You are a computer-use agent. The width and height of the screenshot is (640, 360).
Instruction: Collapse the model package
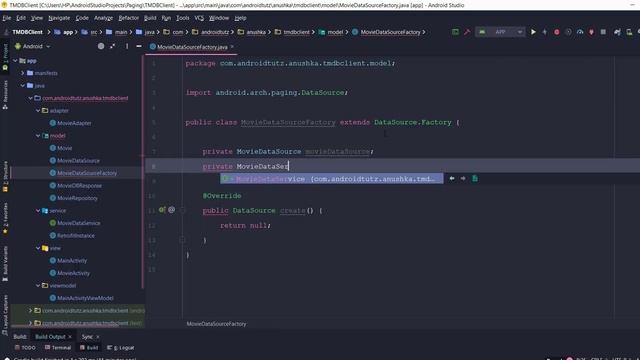38,136
